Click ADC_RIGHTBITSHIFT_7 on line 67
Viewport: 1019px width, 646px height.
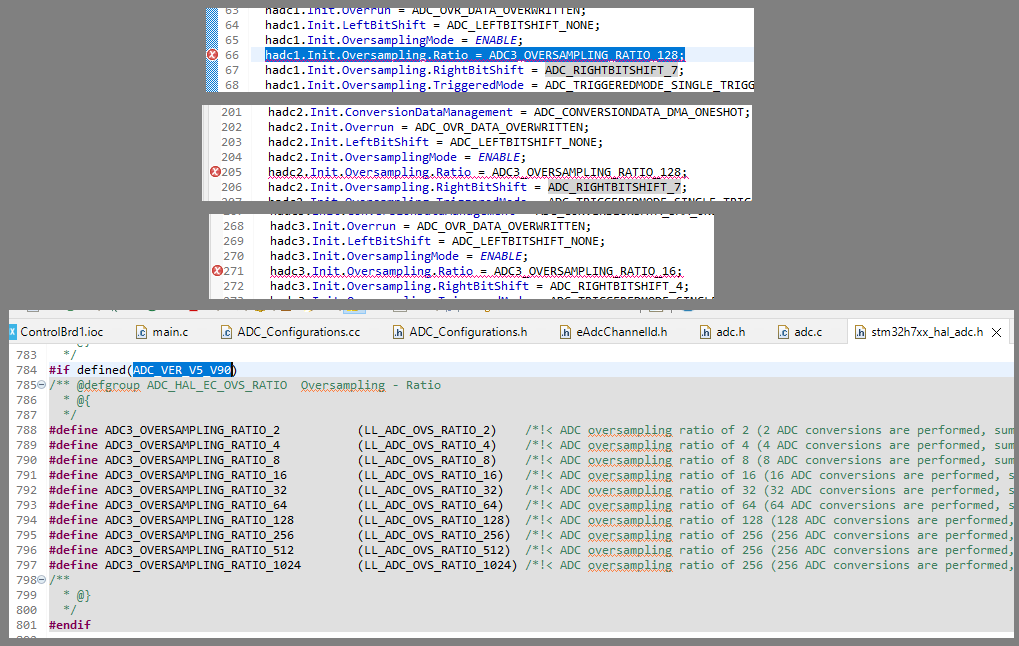point(611,70)
